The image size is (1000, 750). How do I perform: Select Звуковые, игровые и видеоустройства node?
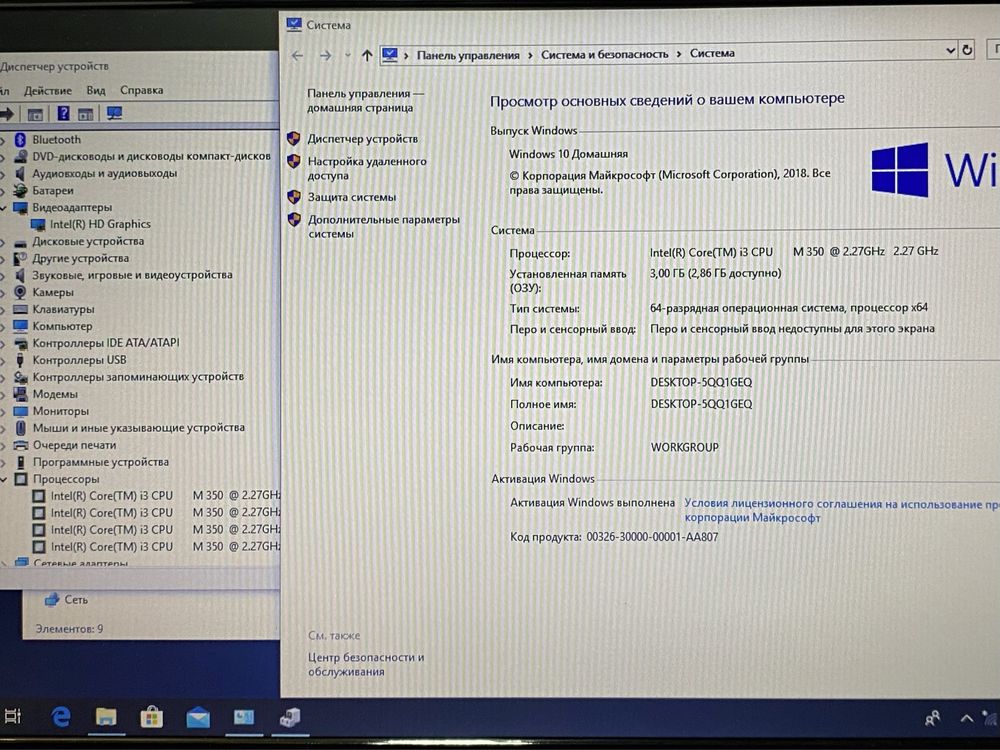[x=132, y=275]
